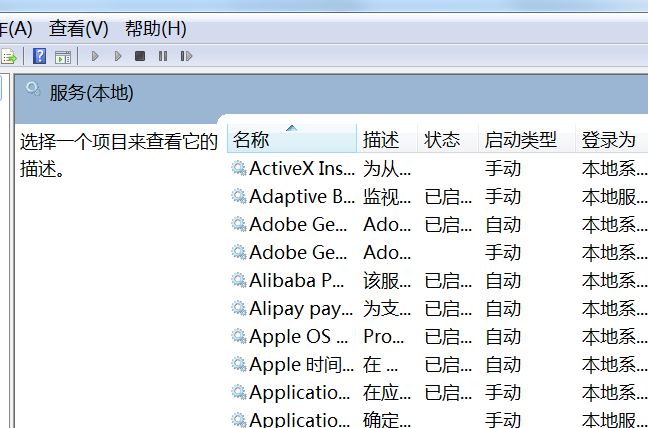648x428 pixels.
Task: Toggle the show/hide action pane toolbar icon
Action: point(63,57)
